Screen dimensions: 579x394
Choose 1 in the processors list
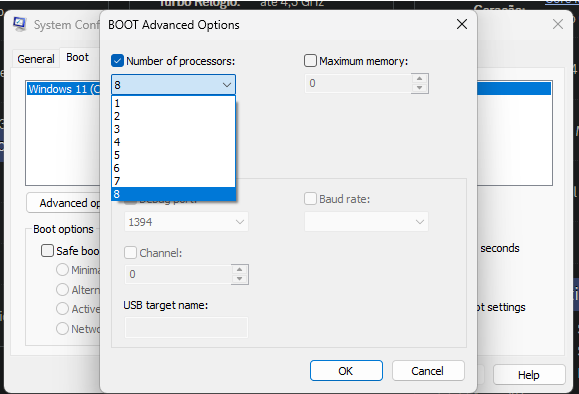pos(173,103)
